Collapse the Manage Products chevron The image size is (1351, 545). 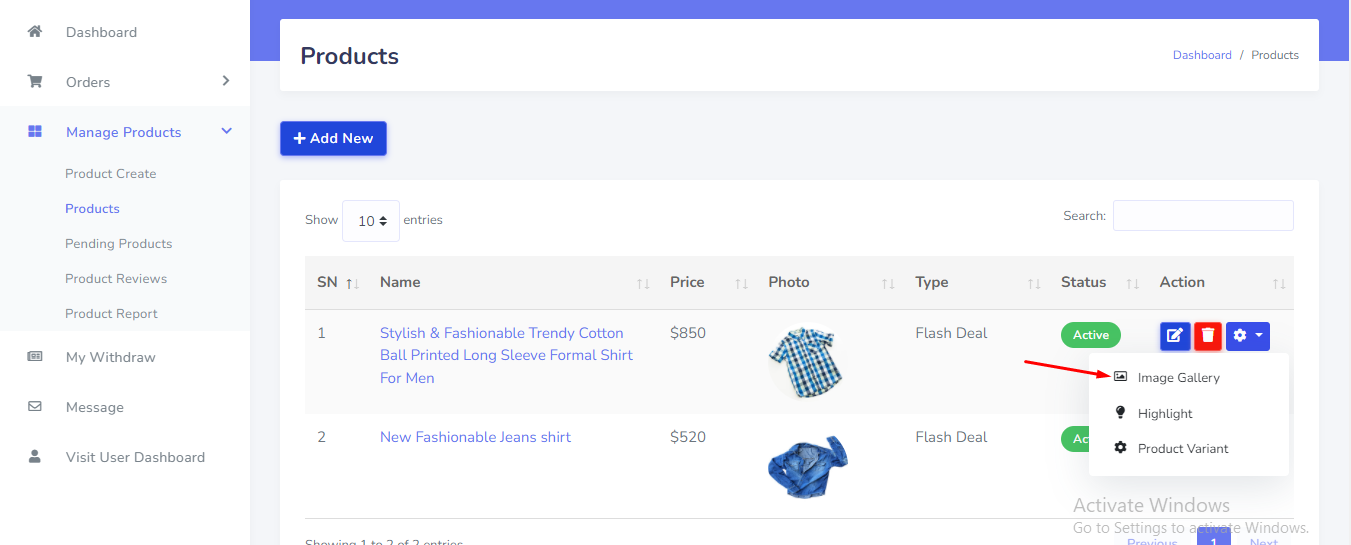[x=226, y=131]
